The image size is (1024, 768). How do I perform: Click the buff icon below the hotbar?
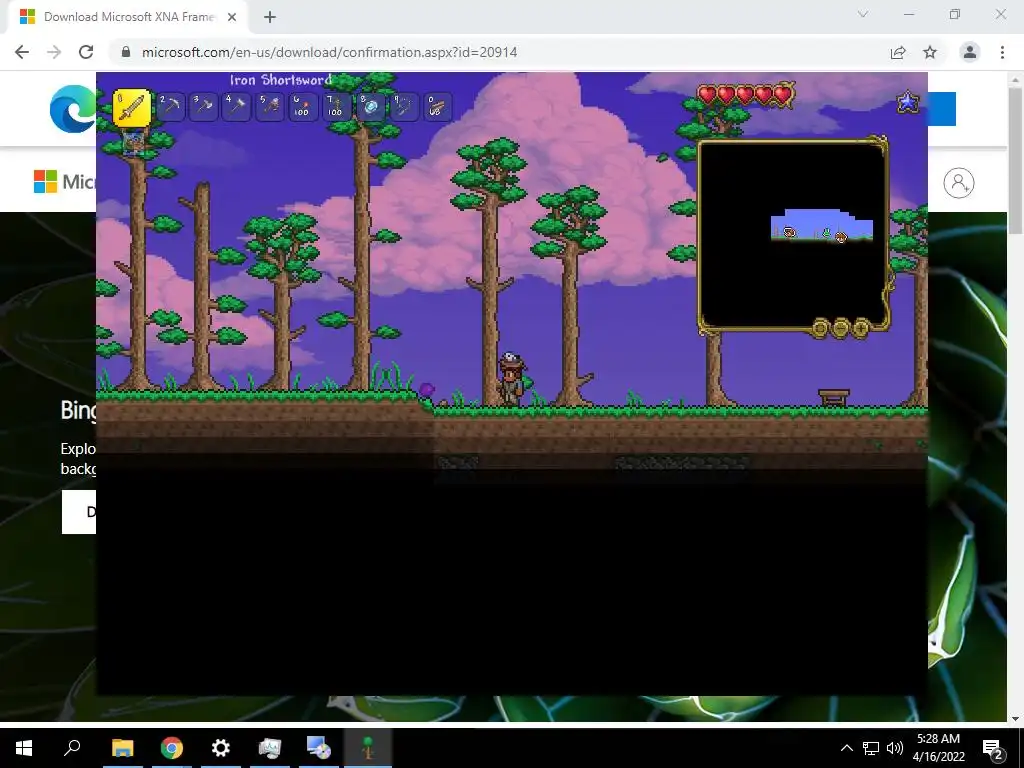pos(133,142)
